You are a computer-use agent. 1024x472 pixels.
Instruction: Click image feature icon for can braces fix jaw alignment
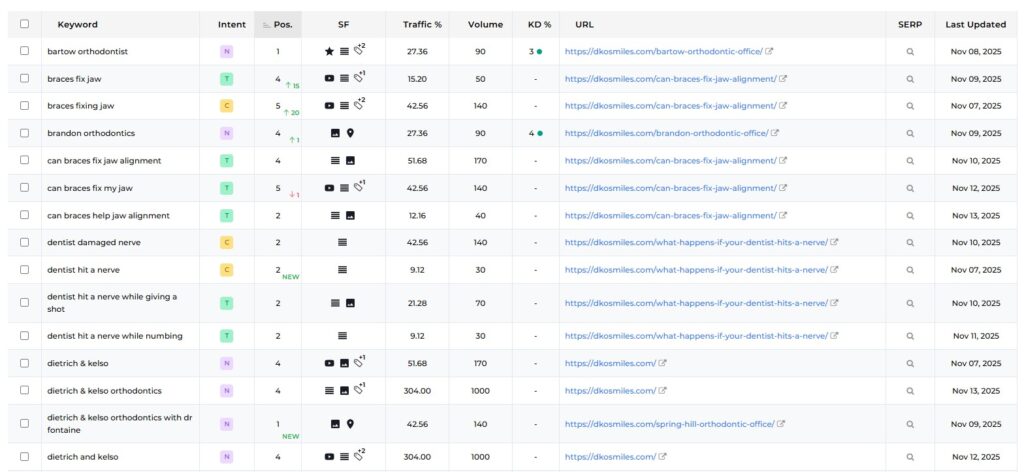(350, 161)
